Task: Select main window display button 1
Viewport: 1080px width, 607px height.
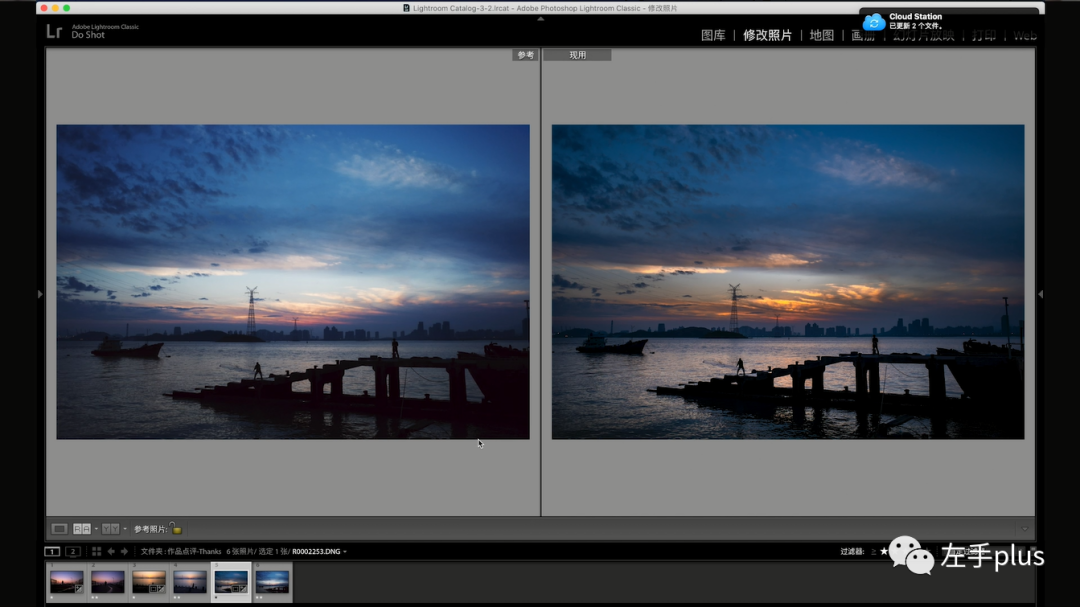Action: tap(52, 551)
